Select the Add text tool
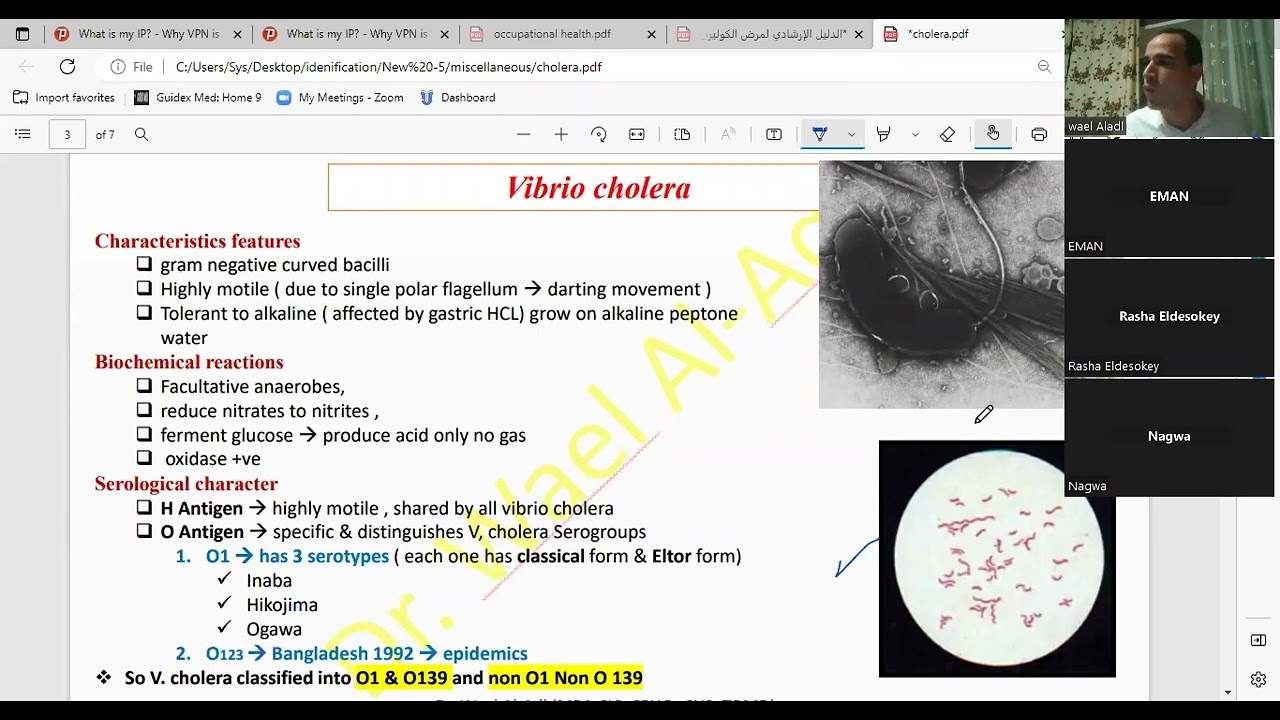The width and height of the screenshot is (1280, 720). click(x=774, y=134)
